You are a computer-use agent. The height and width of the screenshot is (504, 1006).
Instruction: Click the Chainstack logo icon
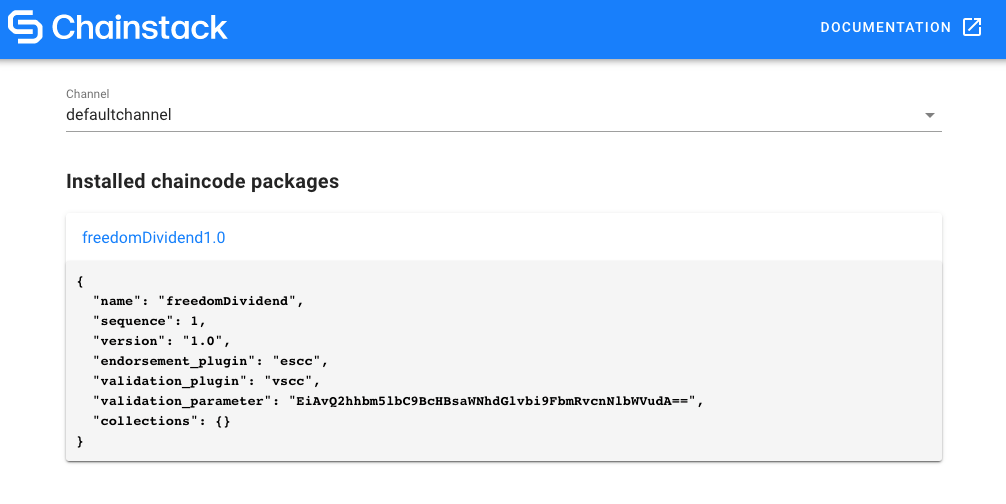pos(25,27)
